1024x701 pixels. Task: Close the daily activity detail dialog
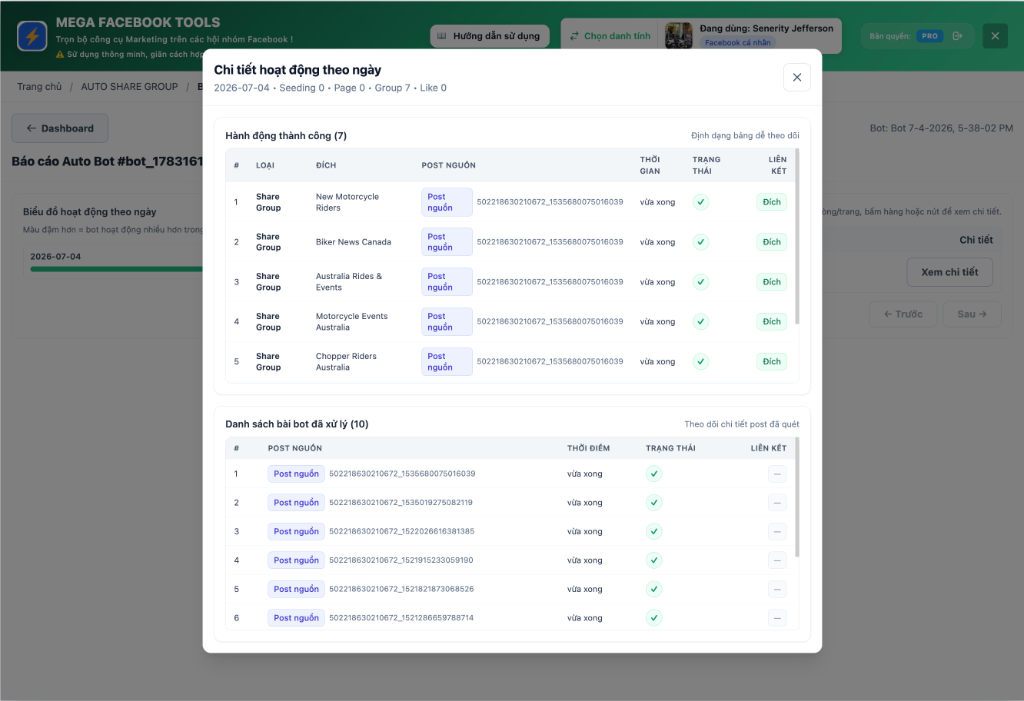pos(797,77)
